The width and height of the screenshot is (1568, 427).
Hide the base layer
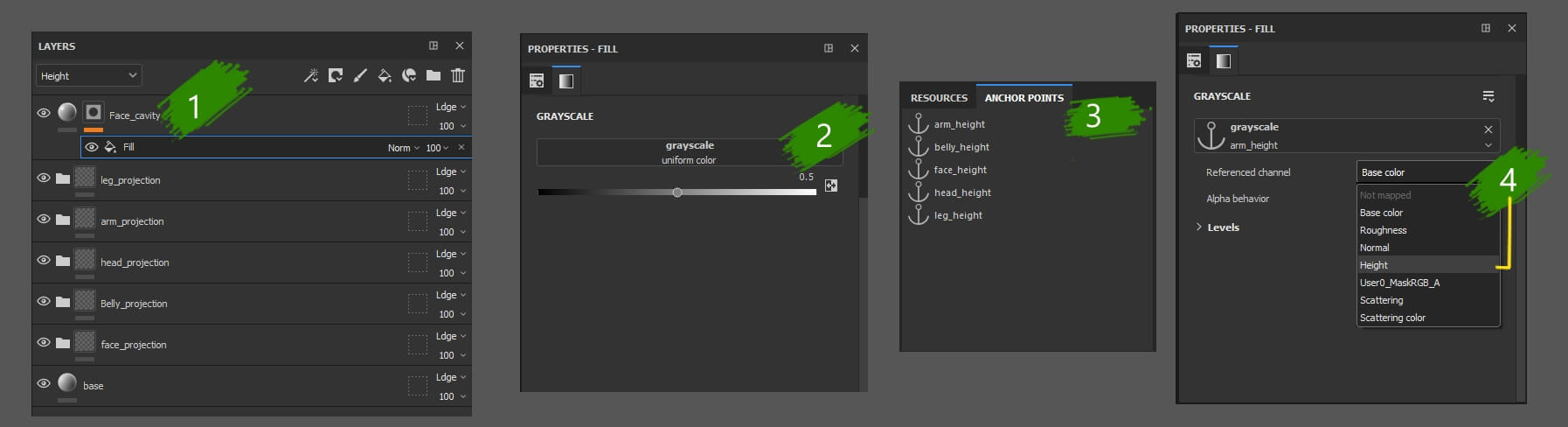(44, 384)
